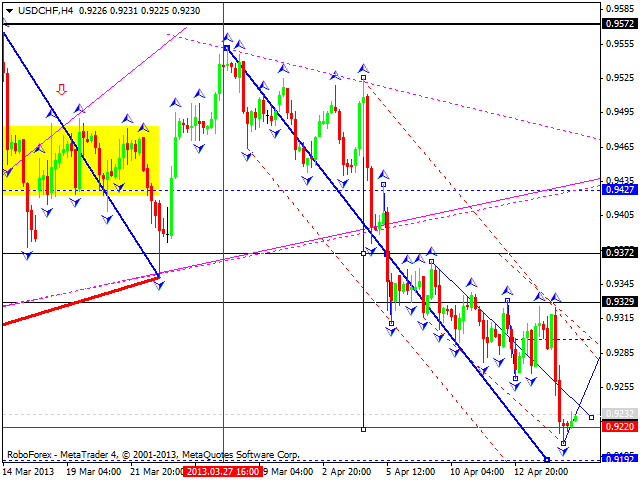This screenshot has width=640, height=480.
Task: Click anchor square at the bottom of the vertical blue line
Action: [363, 429]
